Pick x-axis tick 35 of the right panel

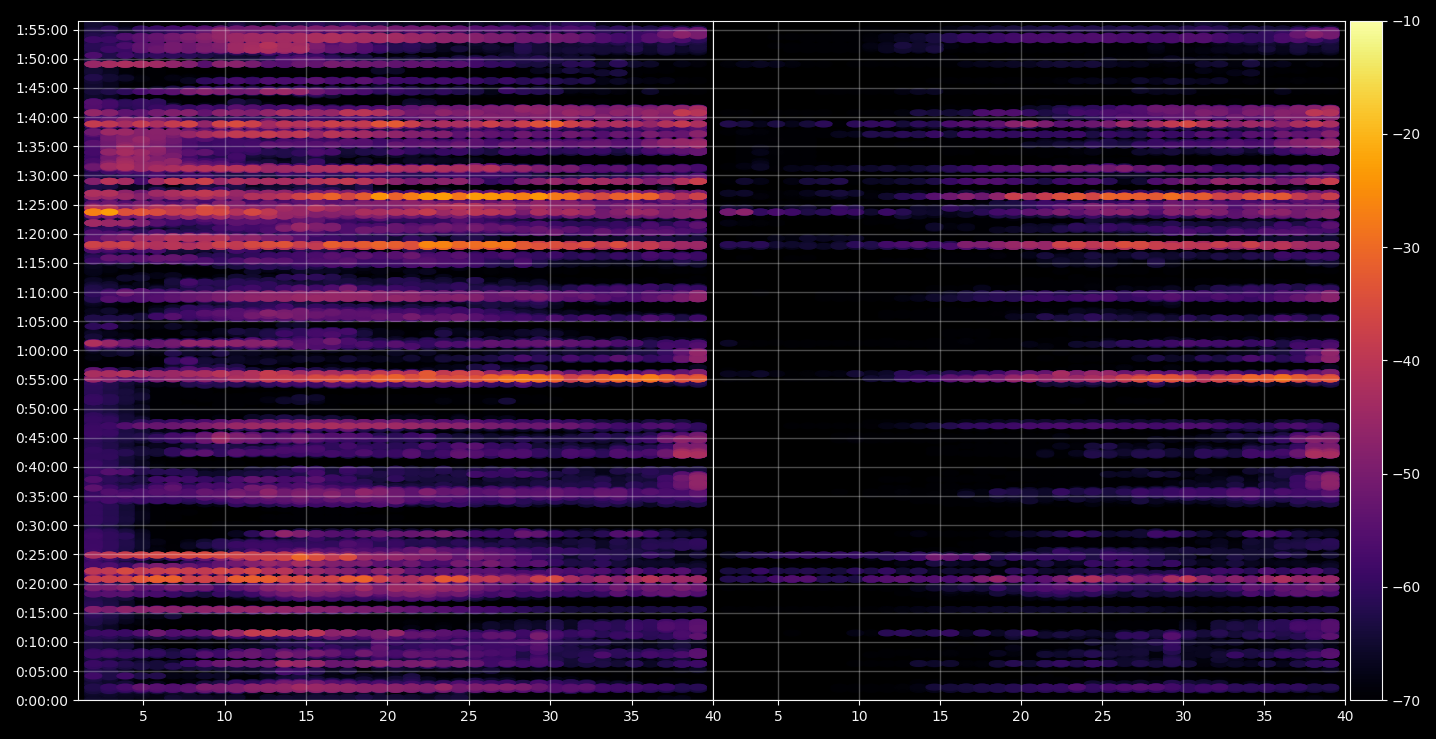pyautogui.click(x=1264, y=716)
